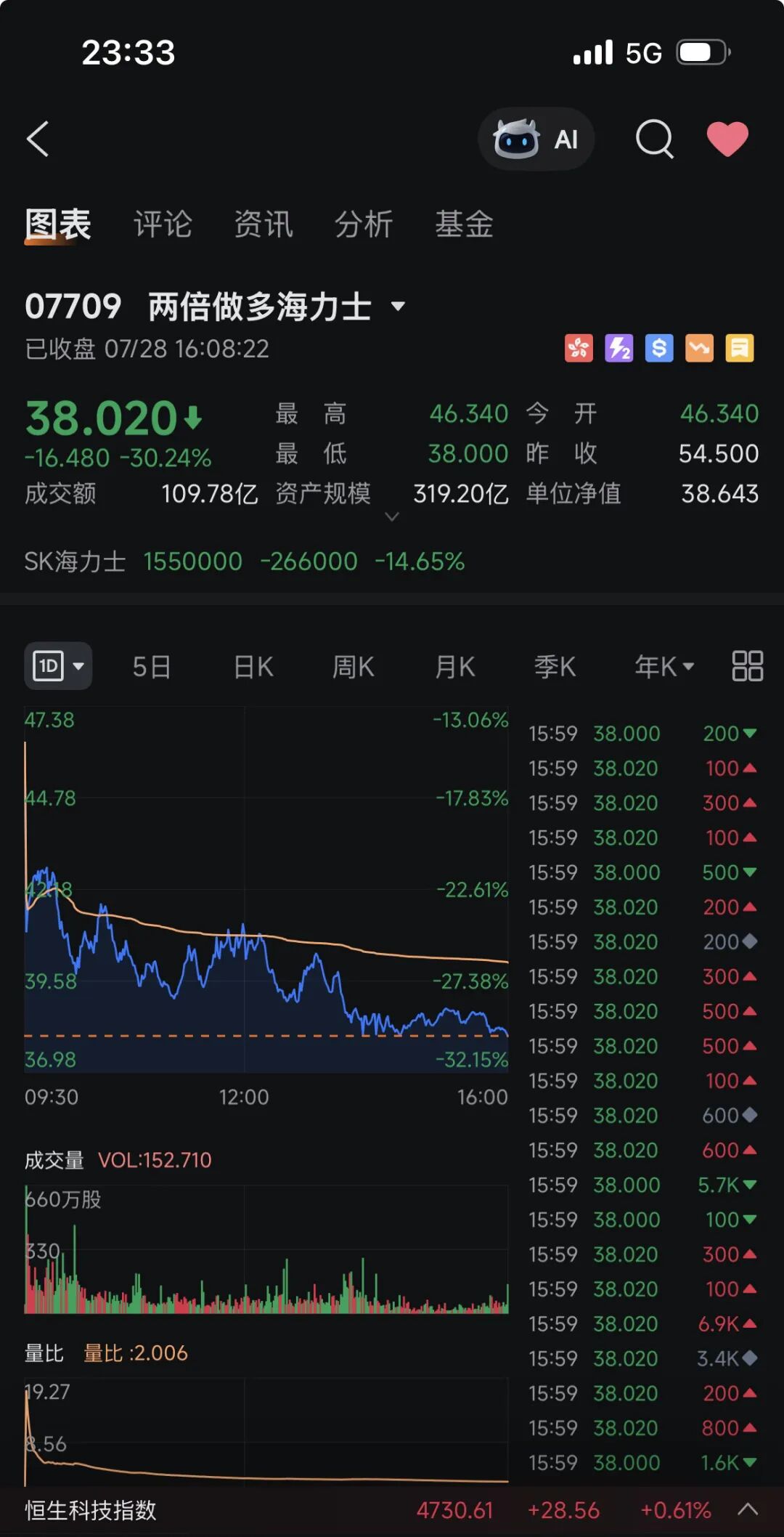Tap the back arrow icon

[38, 139]
